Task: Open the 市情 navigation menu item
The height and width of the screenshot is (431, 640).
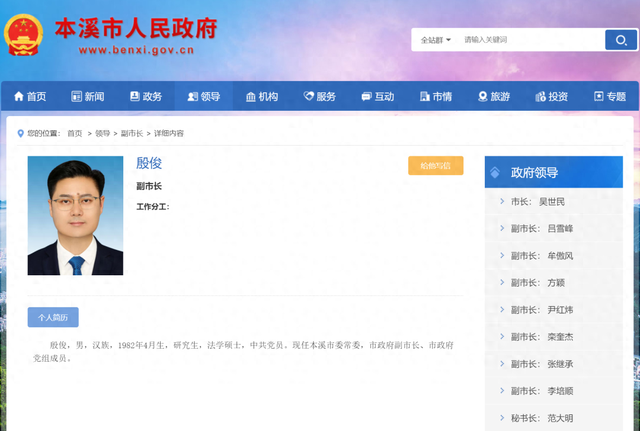Action: pos(434,97)
